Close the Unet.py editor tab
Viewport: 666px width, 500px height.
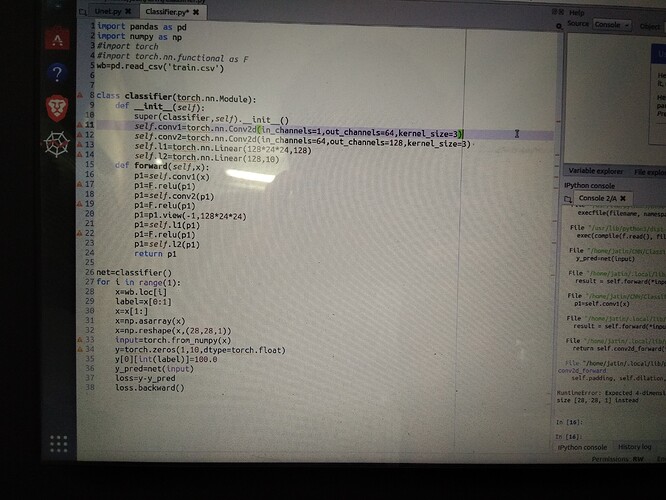[x=129, y=10]
